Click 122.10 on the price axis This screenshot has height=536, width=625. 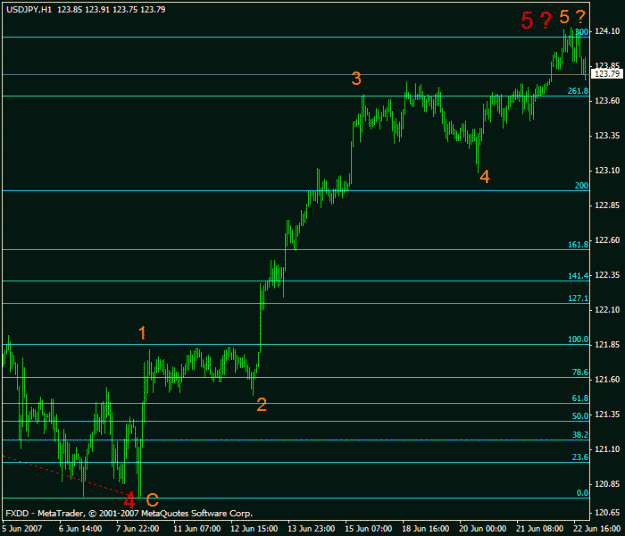coord(607,310)
